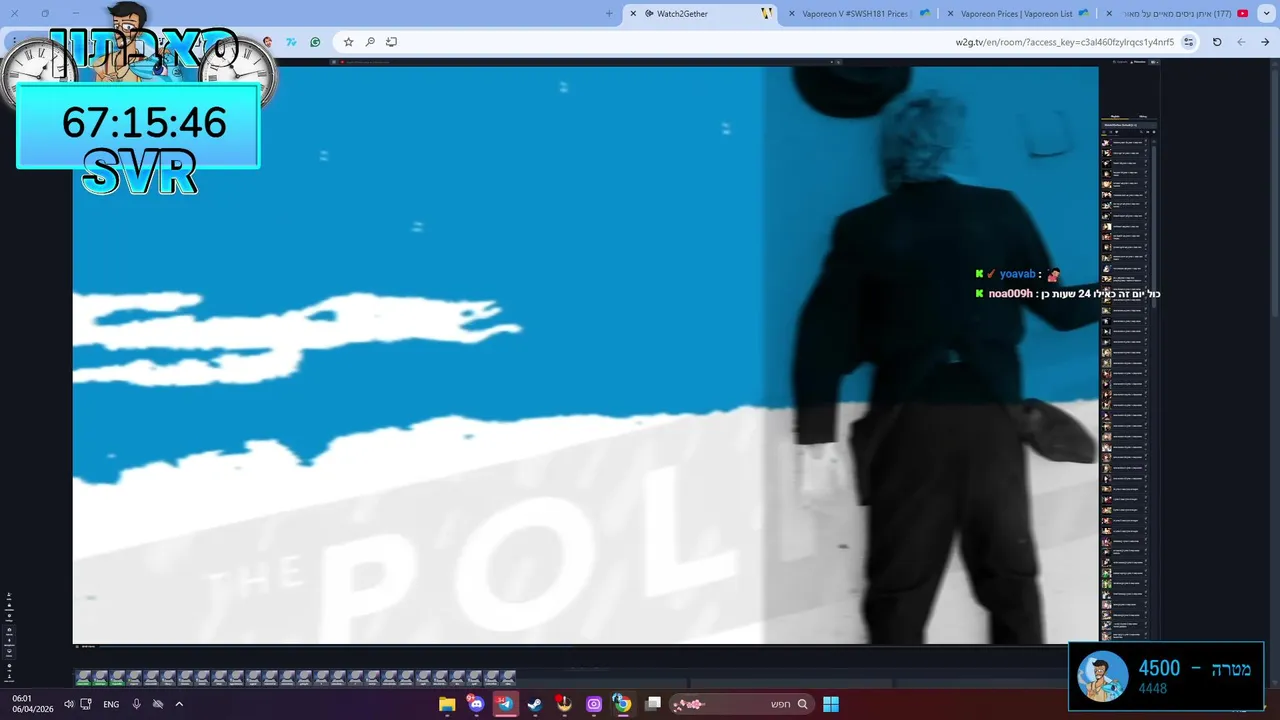Image resolution: width=1280 pixels, height=720 pixels.
Task: Switch to the Vaporeon V #SWSH181 Prices tab
Action: pyautogui.click(x=860, y=14)
